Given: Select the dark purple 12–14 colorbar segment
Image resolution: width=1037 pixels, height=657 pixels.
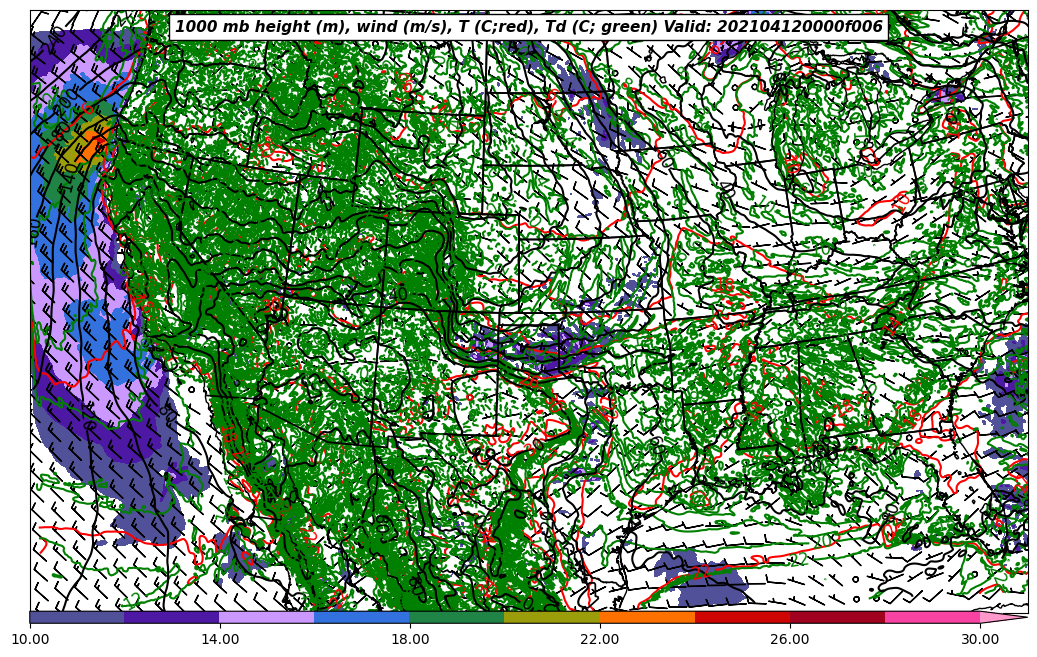Looking at the screenshot, I should pos(172,617).
